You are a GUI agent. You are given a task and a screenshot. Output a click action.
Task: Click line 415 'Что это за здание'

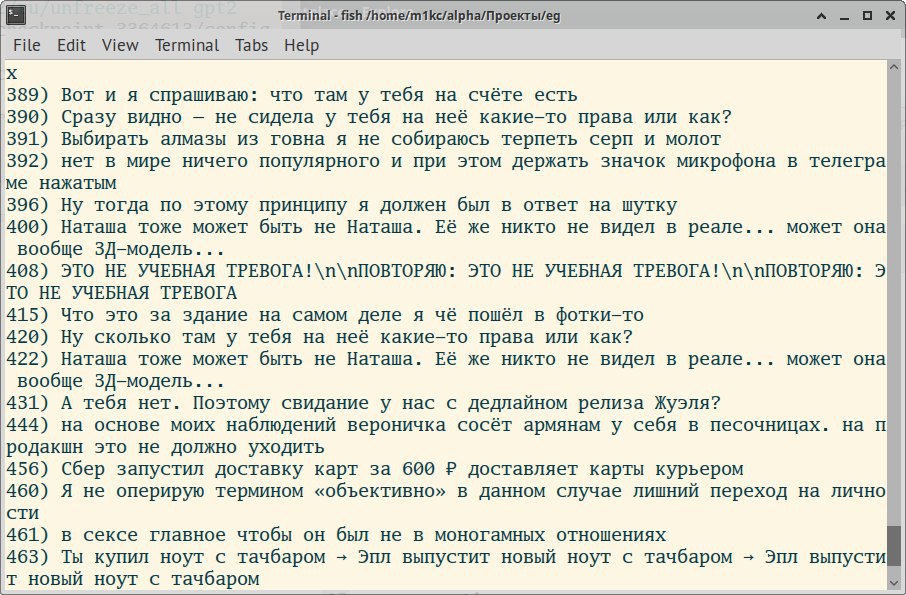tap(325, 315)
